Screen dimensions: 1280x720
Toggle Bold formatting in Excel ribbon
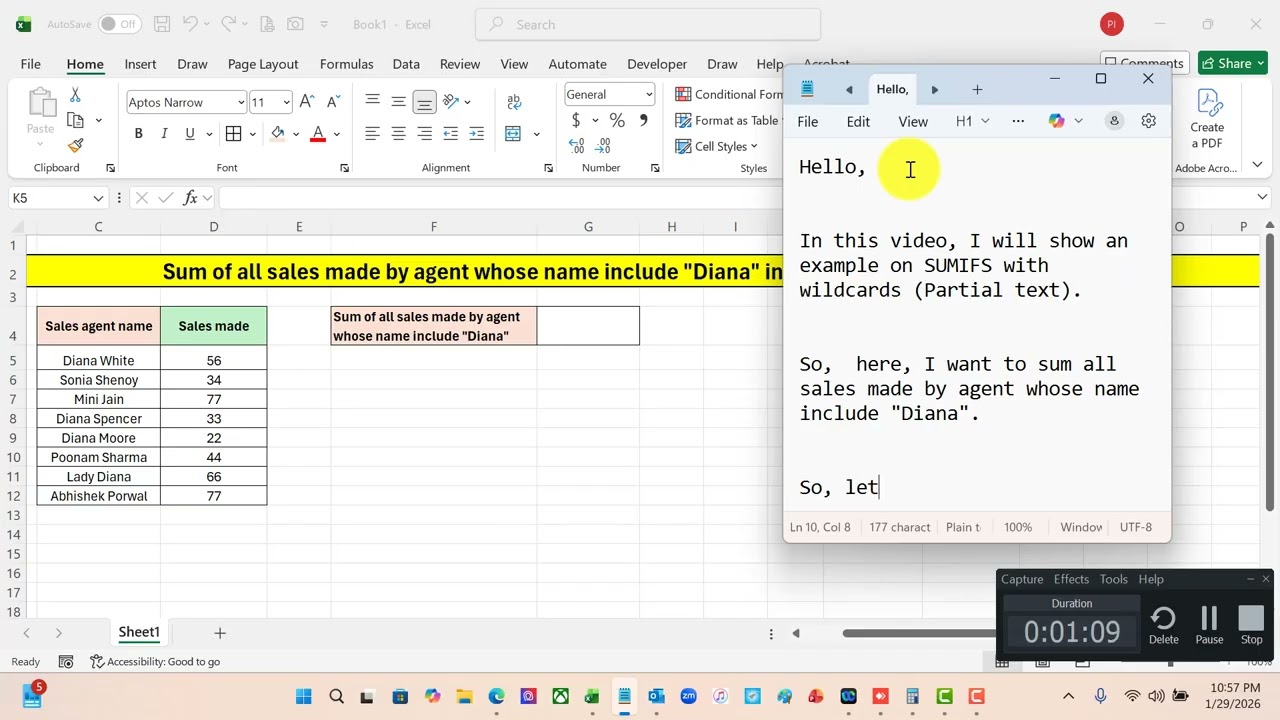(x=138, y=134)
